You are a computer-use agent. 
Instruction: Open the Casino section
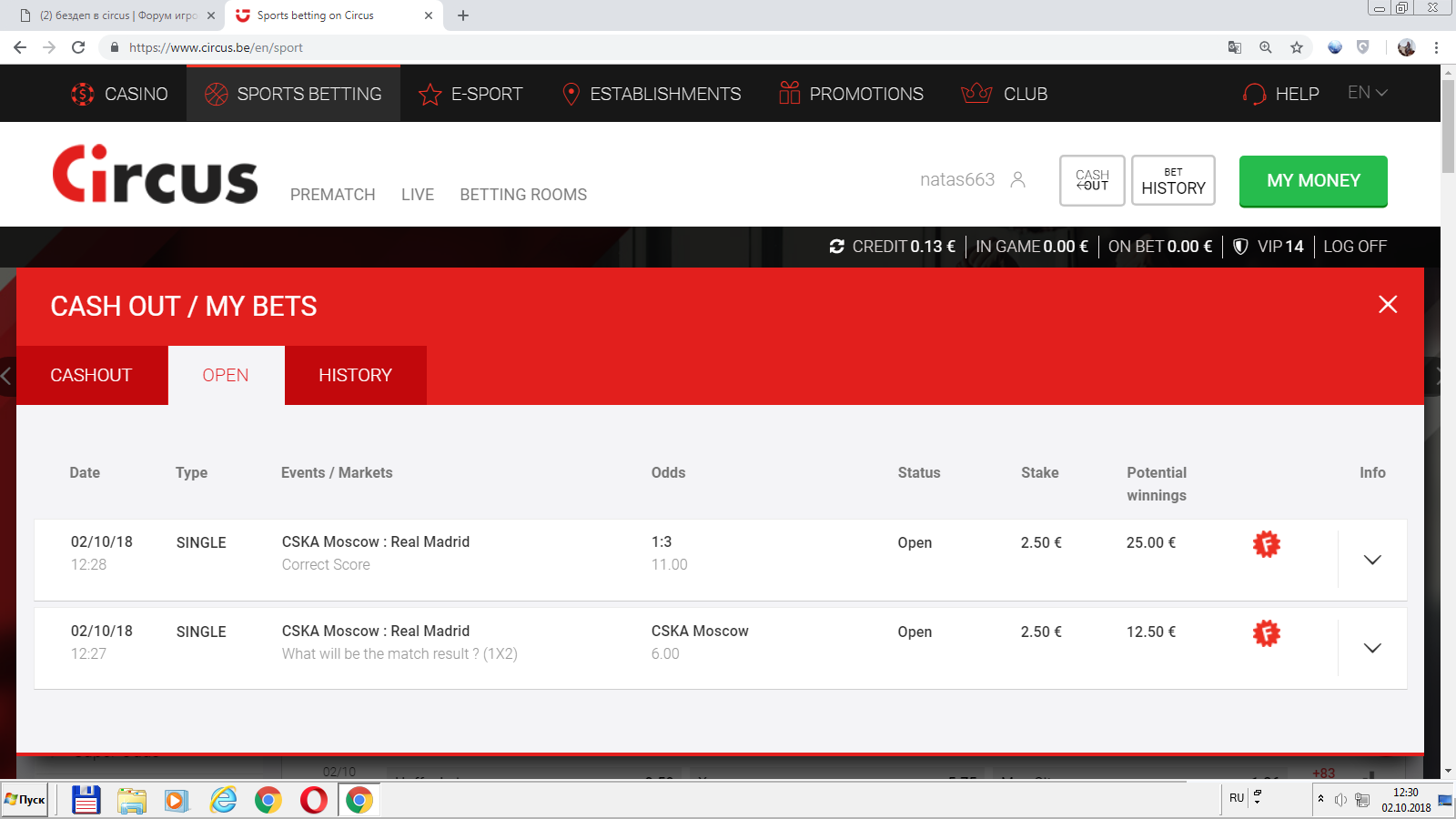click(119, 94)
